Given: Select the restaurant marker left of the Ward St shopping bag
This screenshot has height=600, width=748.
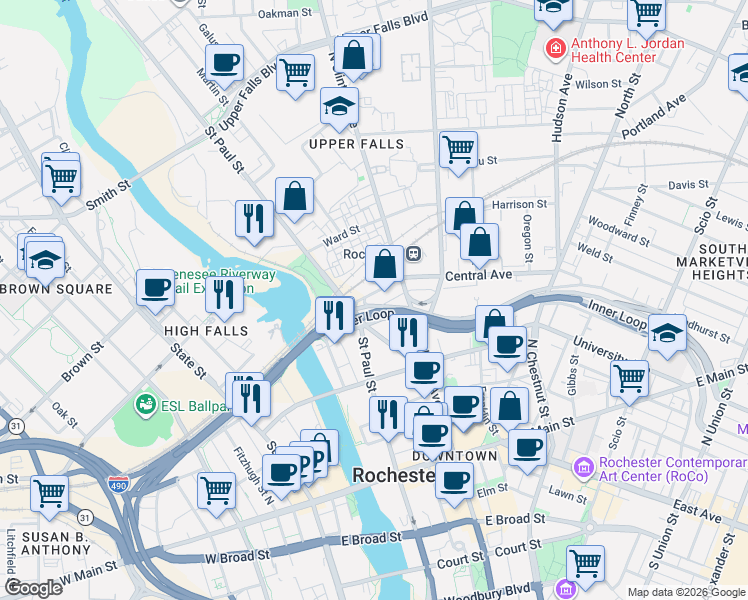Looking at the screenshot, I should [254, 219].
